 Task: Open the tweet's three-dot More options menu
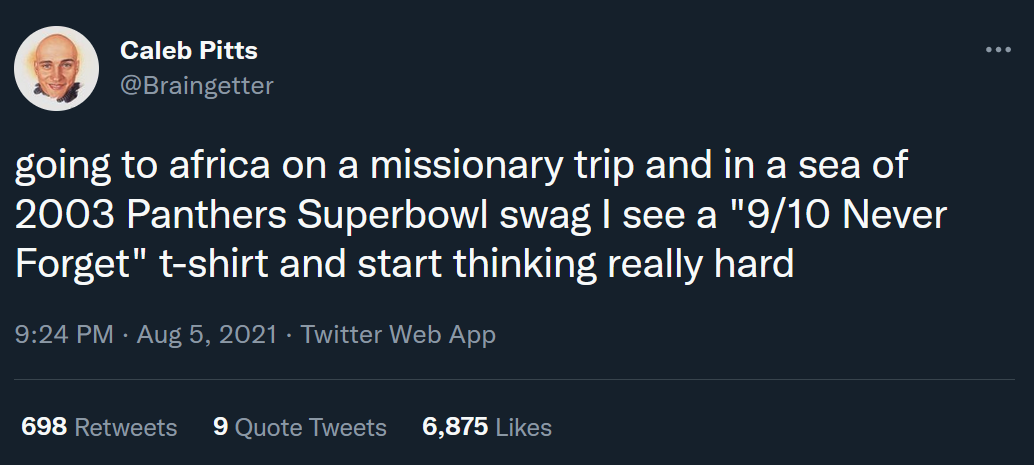998,49
